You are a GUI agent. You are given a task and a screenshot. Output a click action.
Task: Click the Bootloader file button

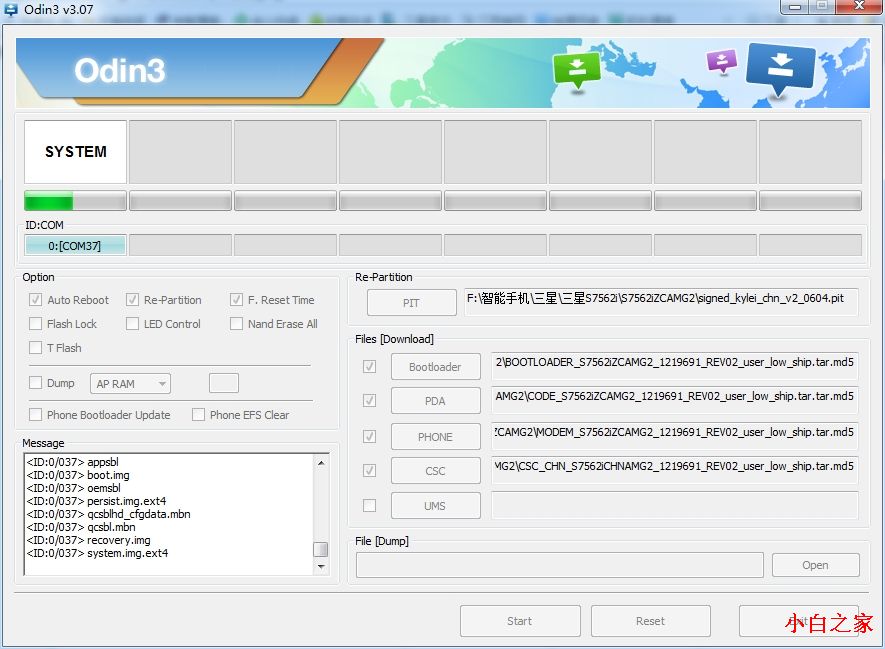click(x=435, y=367)
